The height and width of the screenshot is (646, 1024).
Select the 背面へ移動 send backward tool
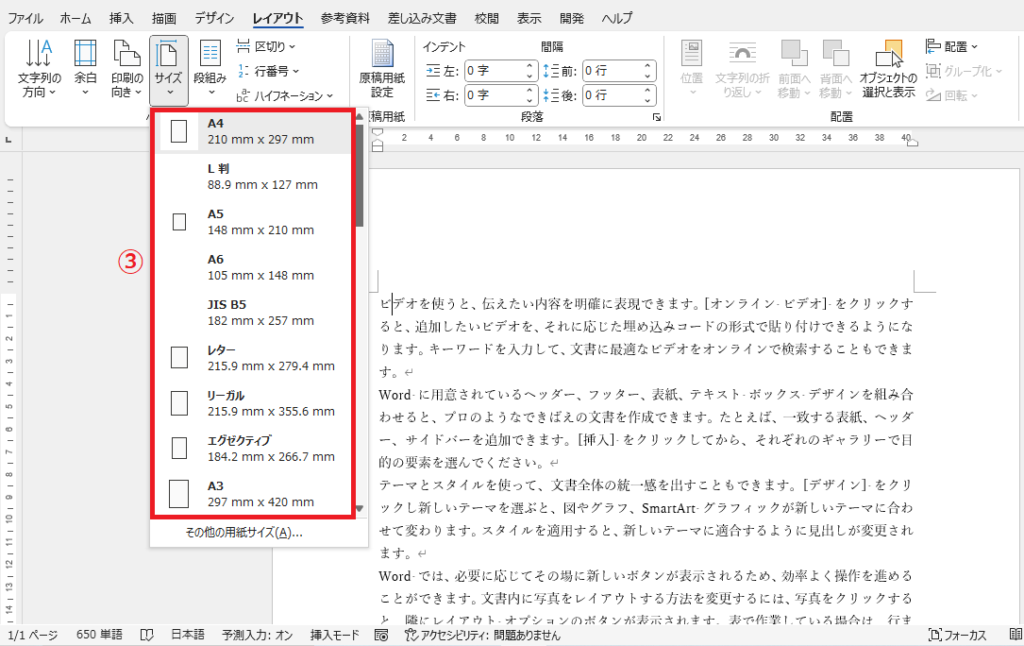(835, 70)
